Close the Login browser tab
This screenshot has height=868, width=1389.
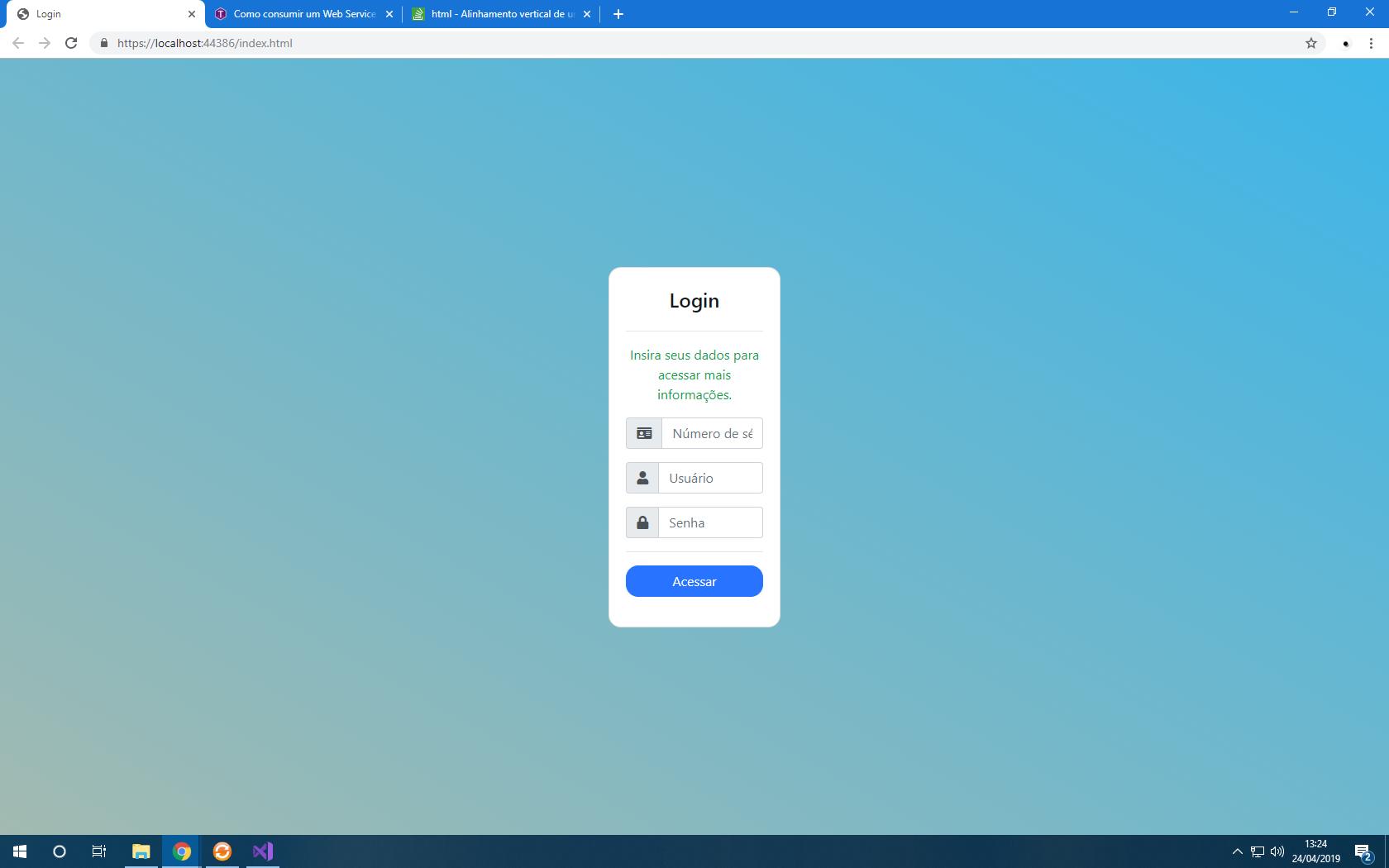(x=192, y=14)
